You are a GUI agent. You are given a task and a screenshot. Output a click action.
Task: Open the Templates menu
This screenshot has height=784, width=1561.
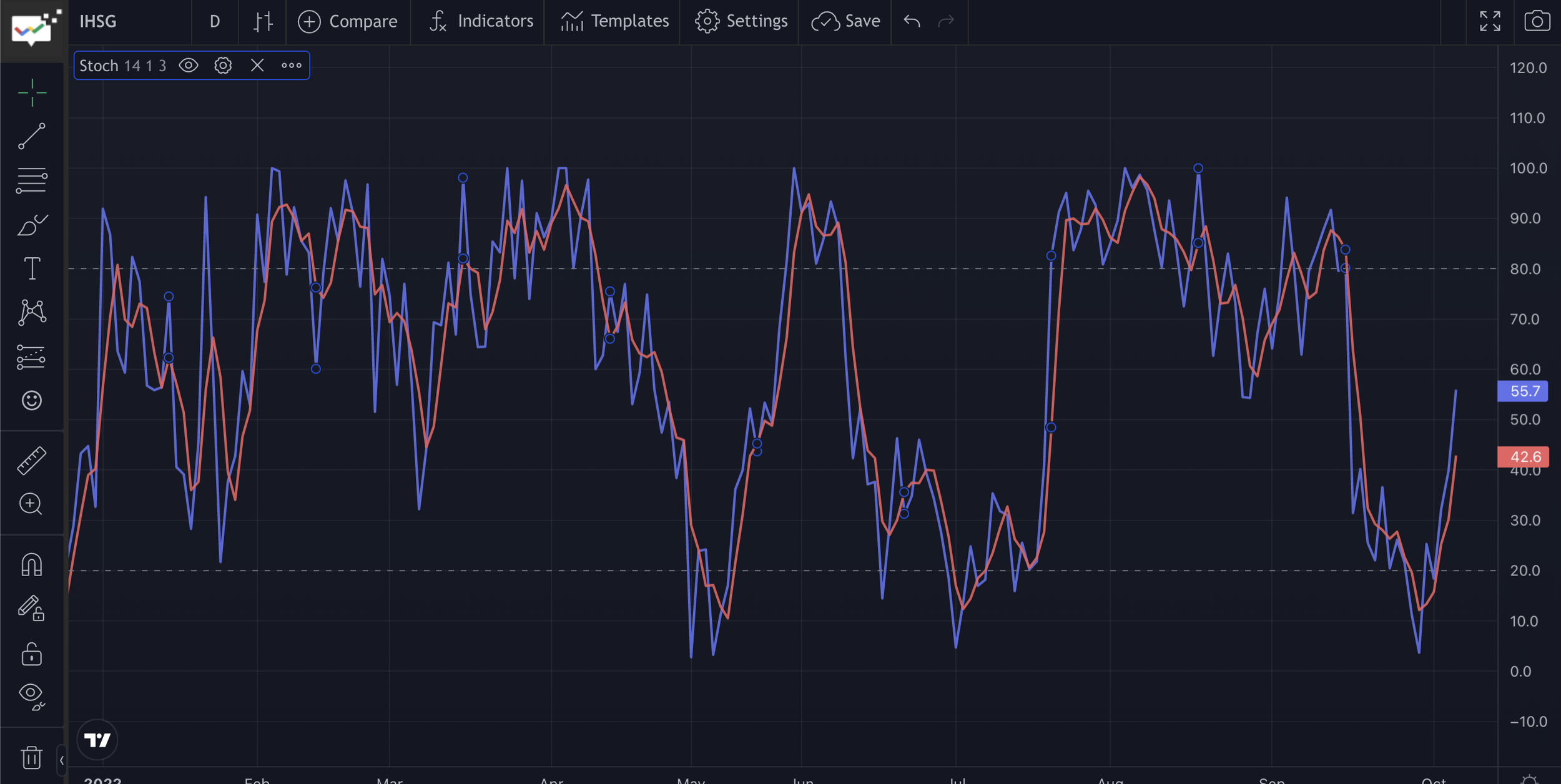tap(613, 21)
